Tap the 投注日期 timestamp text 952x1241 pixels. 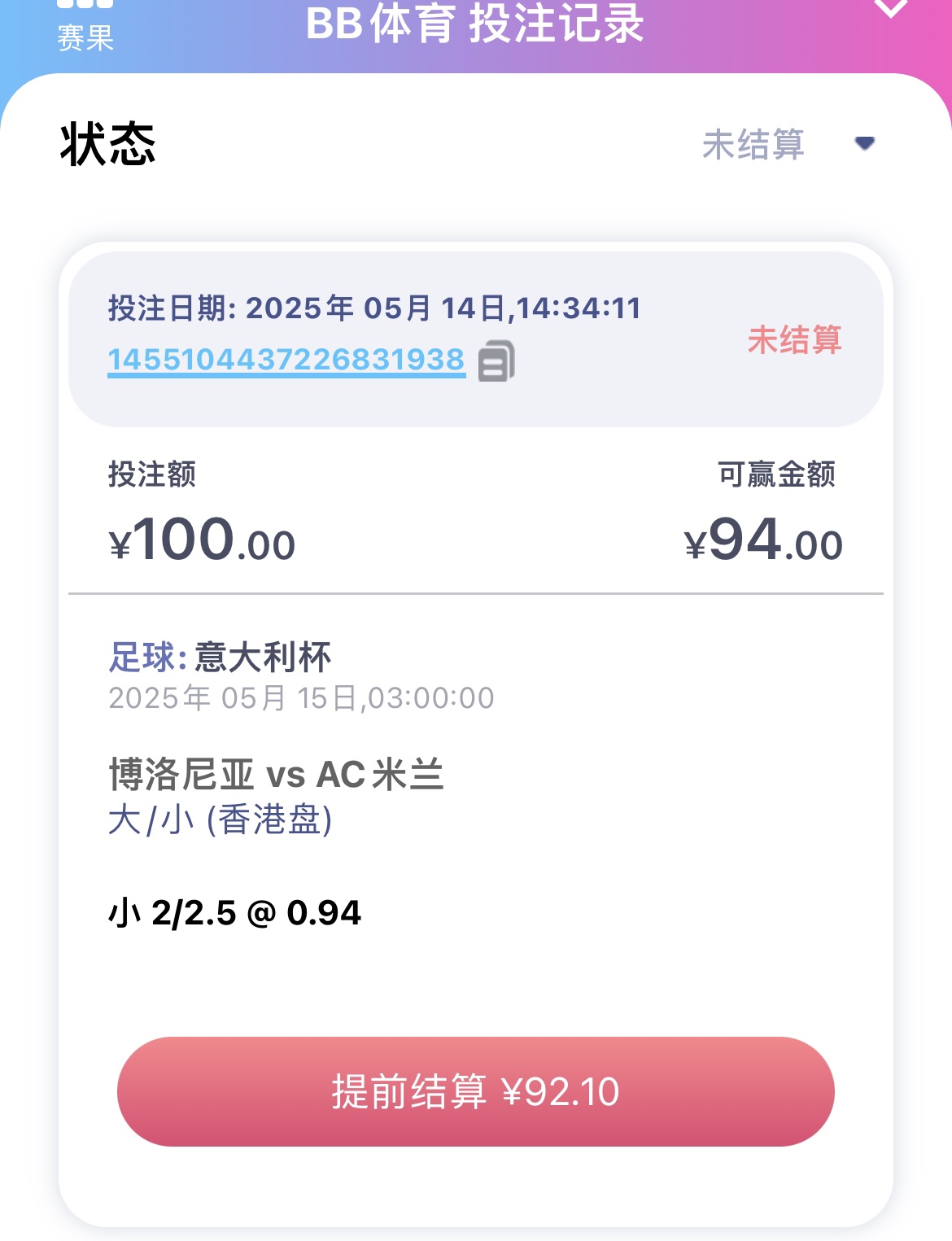click(x=374, y=308)
